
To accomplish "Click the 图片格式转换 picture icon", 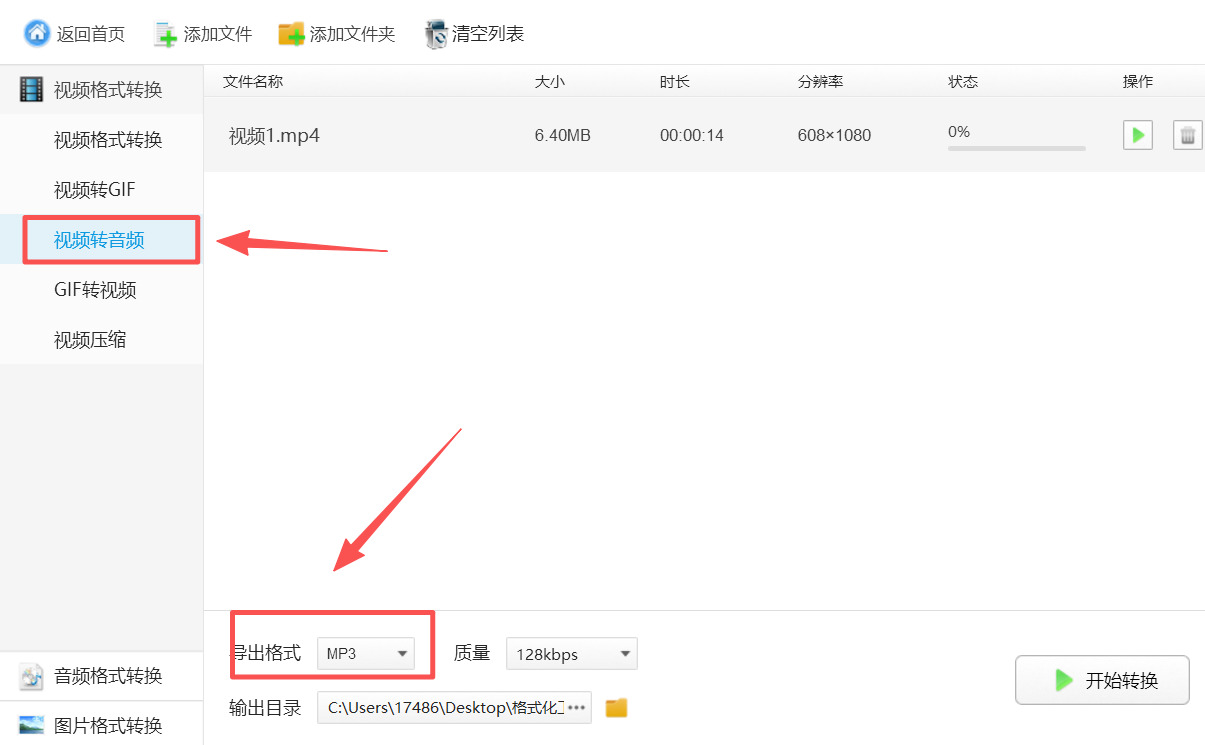I will (32, 725).
